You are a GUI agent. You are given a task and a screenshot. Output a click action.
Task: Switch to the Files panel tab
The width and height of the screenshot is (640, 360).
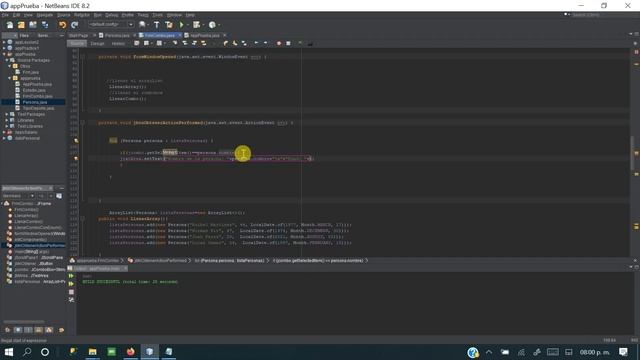(x=24, y=36)
